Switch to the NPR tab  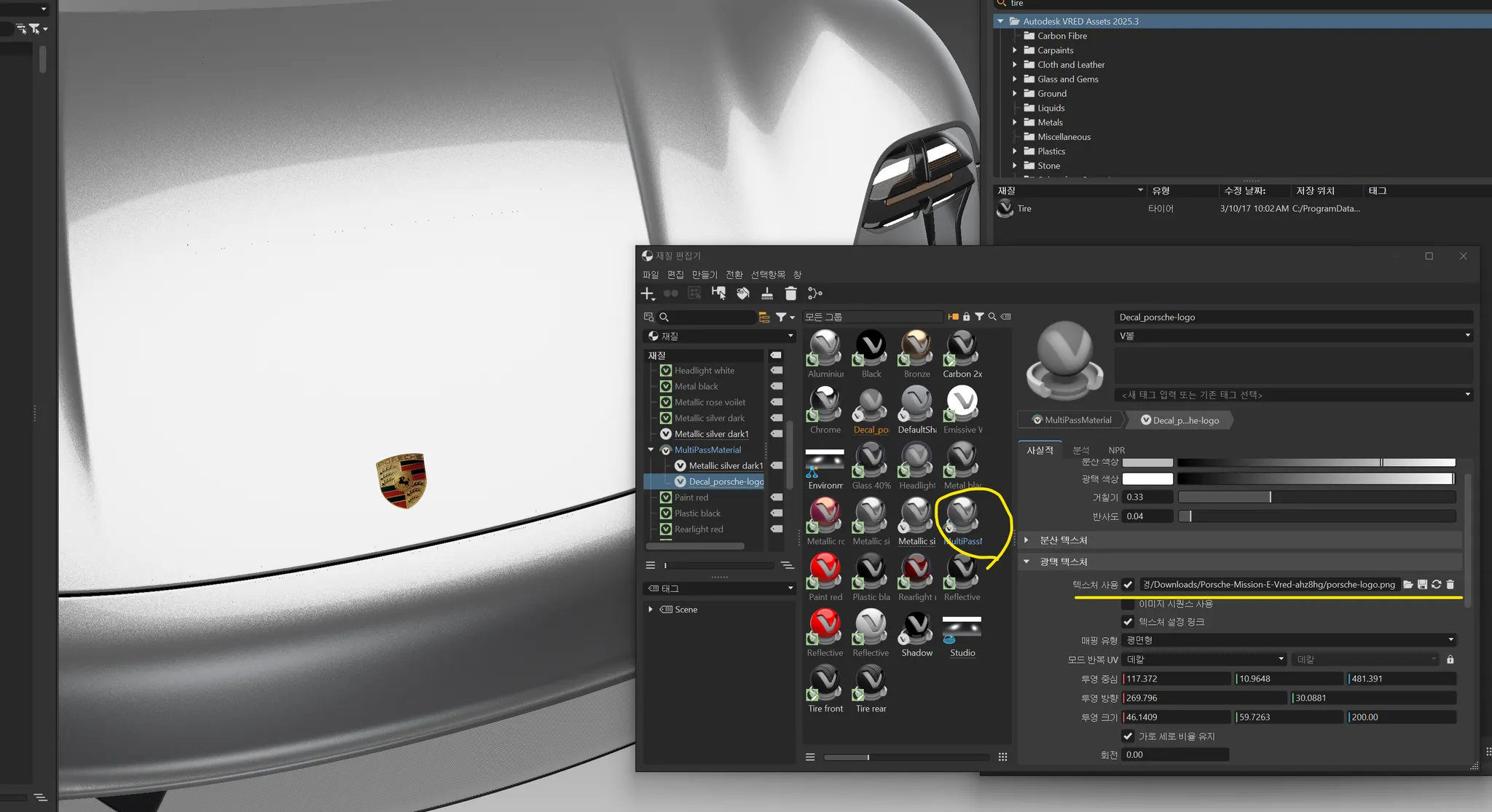click(1116, 450)
